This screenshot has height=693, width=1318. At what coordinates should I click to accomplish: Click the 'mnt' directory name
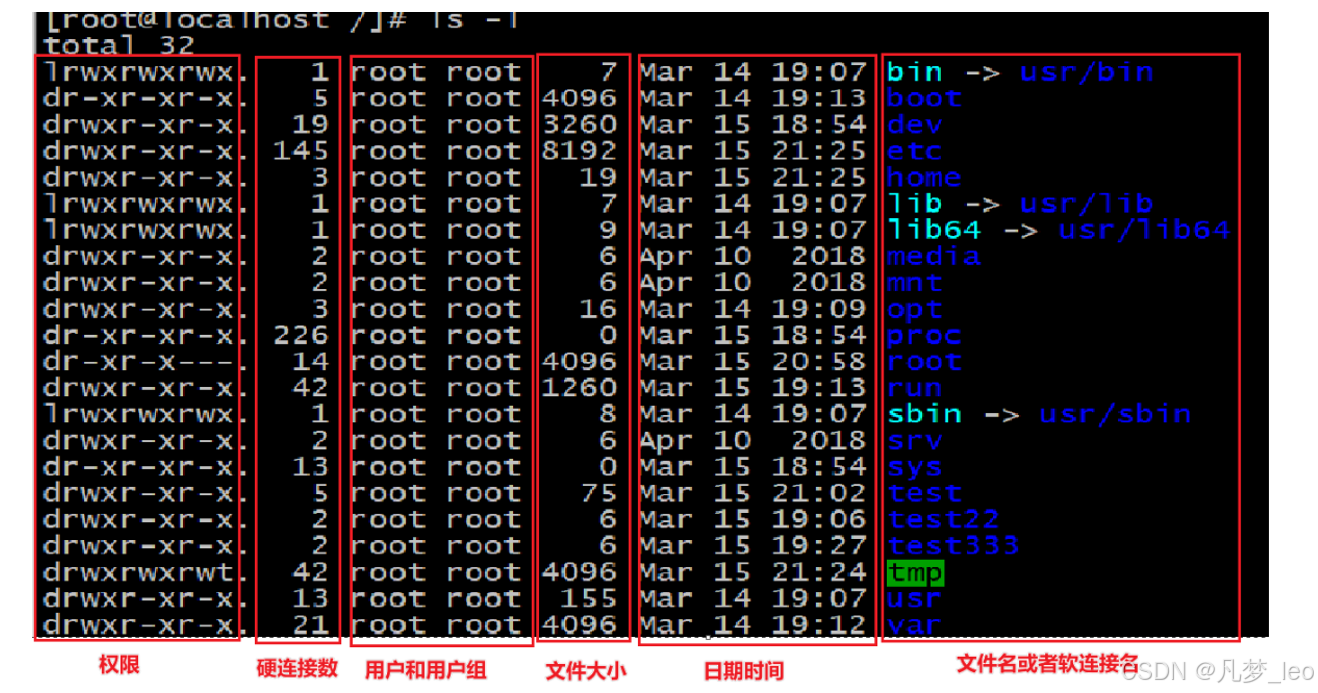coord(915,282)
